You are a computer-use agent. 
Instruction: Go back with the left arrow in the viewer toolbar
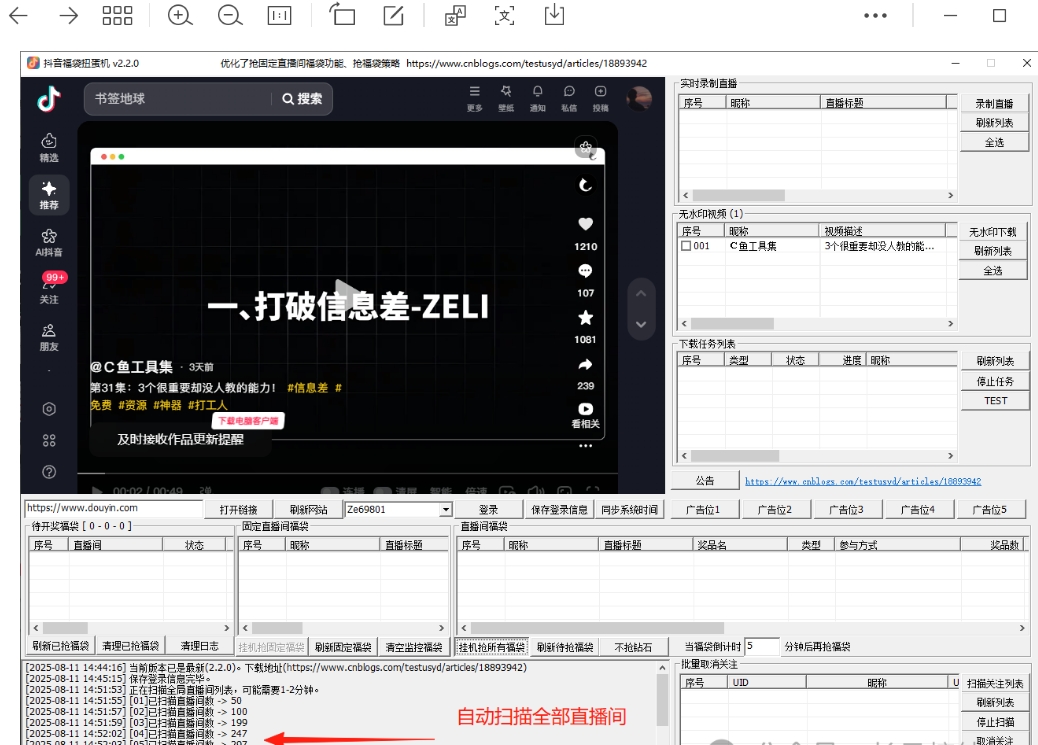18,15
